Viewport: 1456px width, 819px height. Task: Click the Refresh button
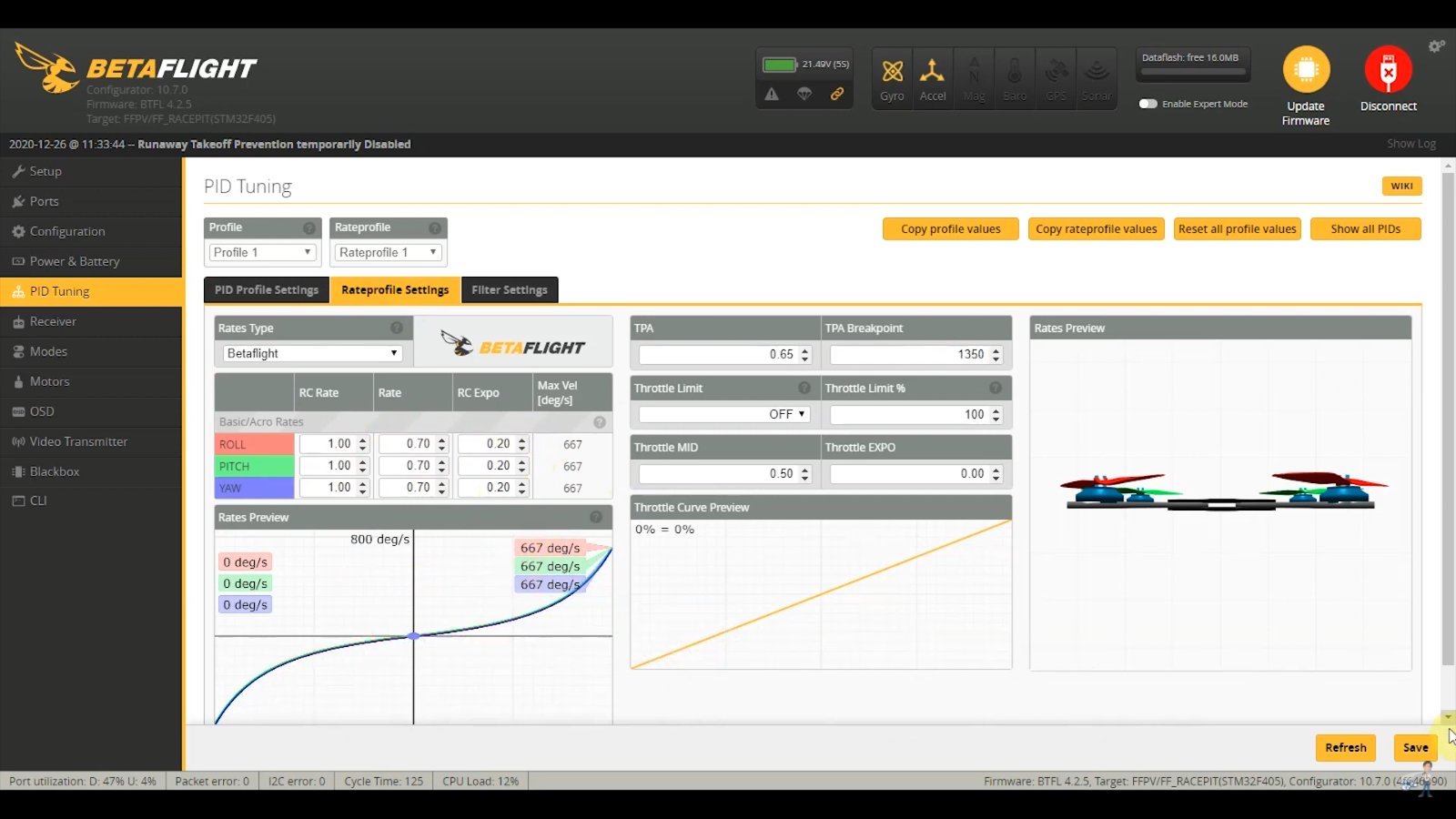(1346, 747)
